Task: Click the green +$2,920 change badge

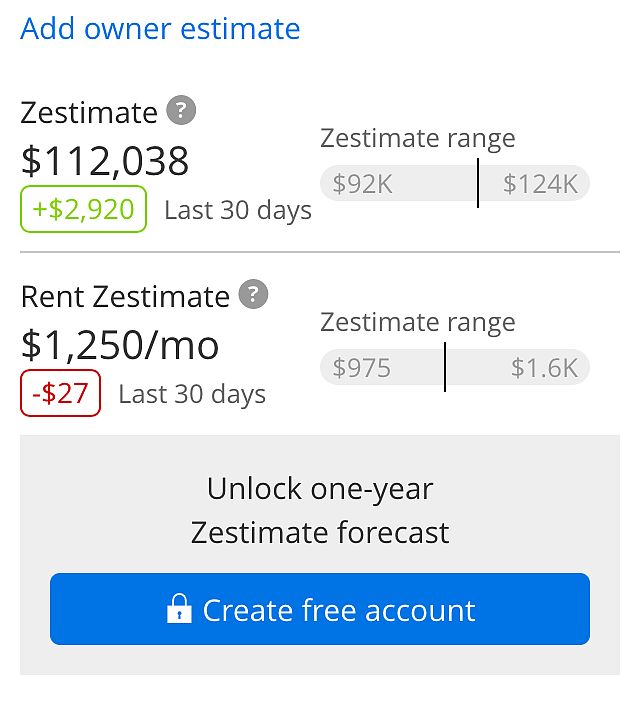Action: point(84,210)
